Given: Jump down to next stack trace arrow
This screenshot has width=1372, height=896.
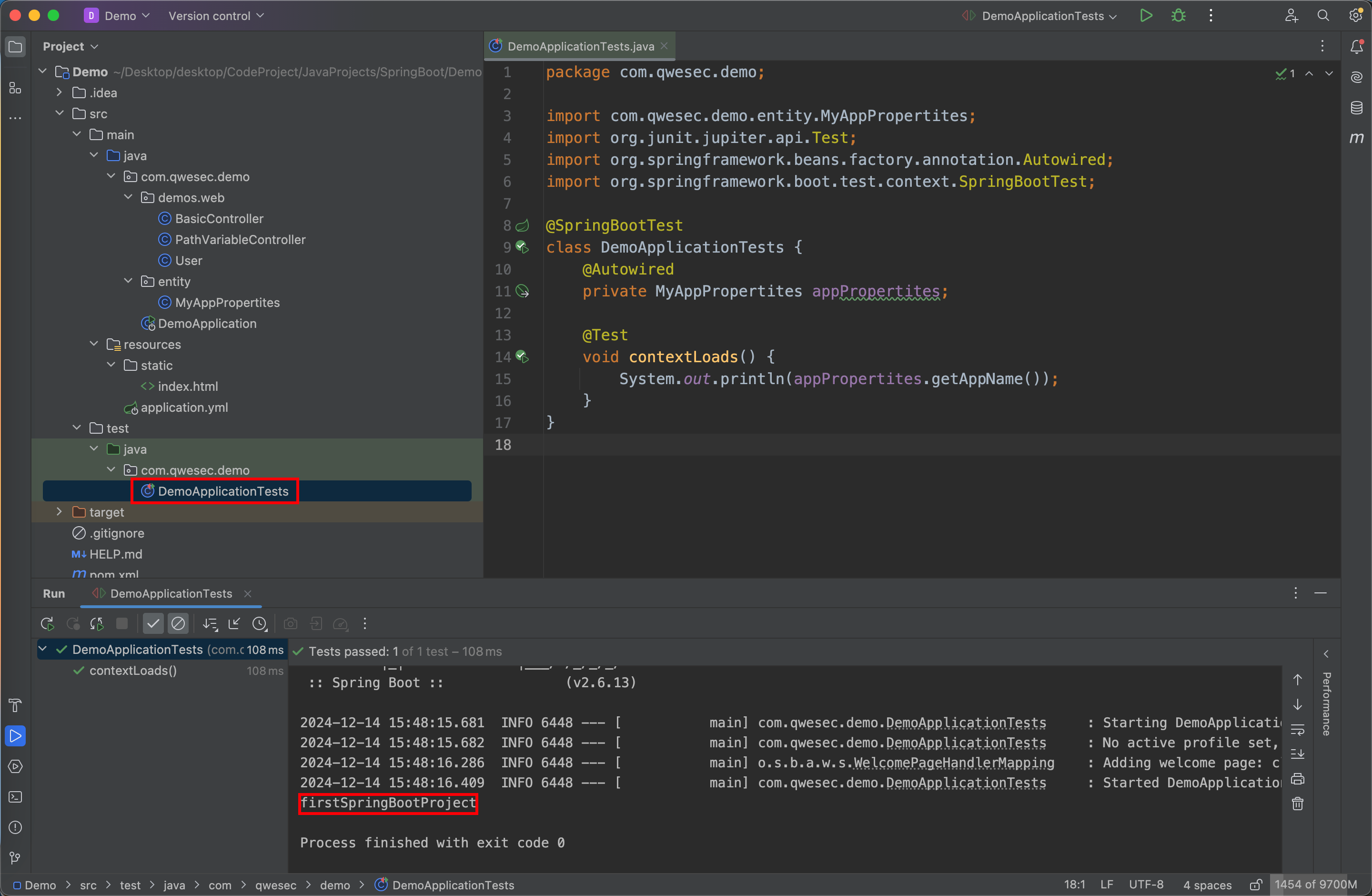Looking at the screenshot, I should pos(1298,705).
